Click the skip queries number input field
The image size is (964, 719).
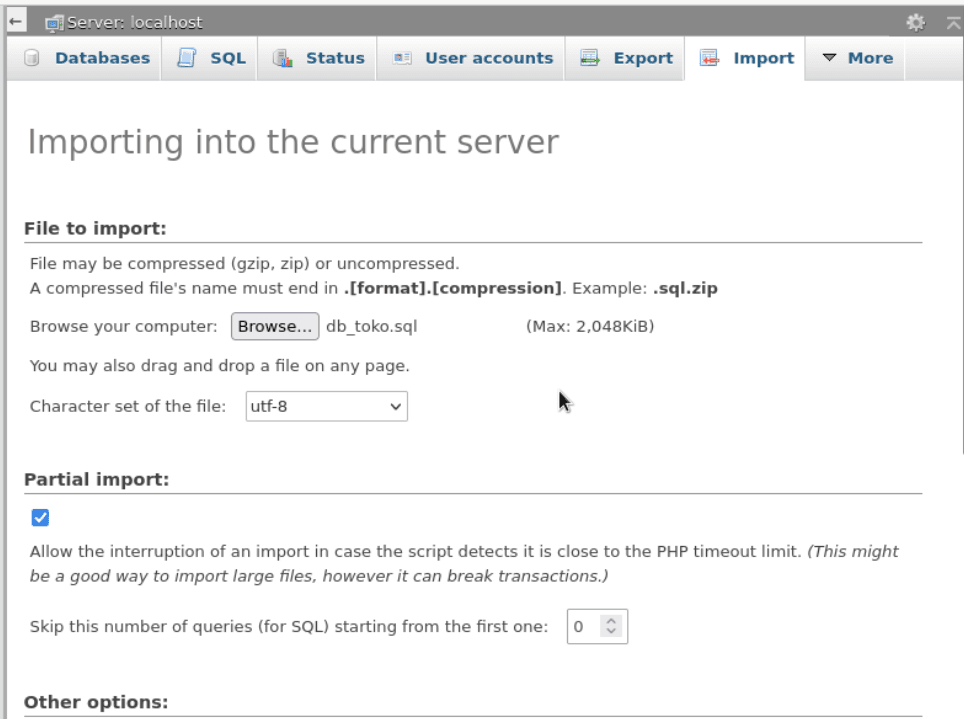(x=584, y=627)
